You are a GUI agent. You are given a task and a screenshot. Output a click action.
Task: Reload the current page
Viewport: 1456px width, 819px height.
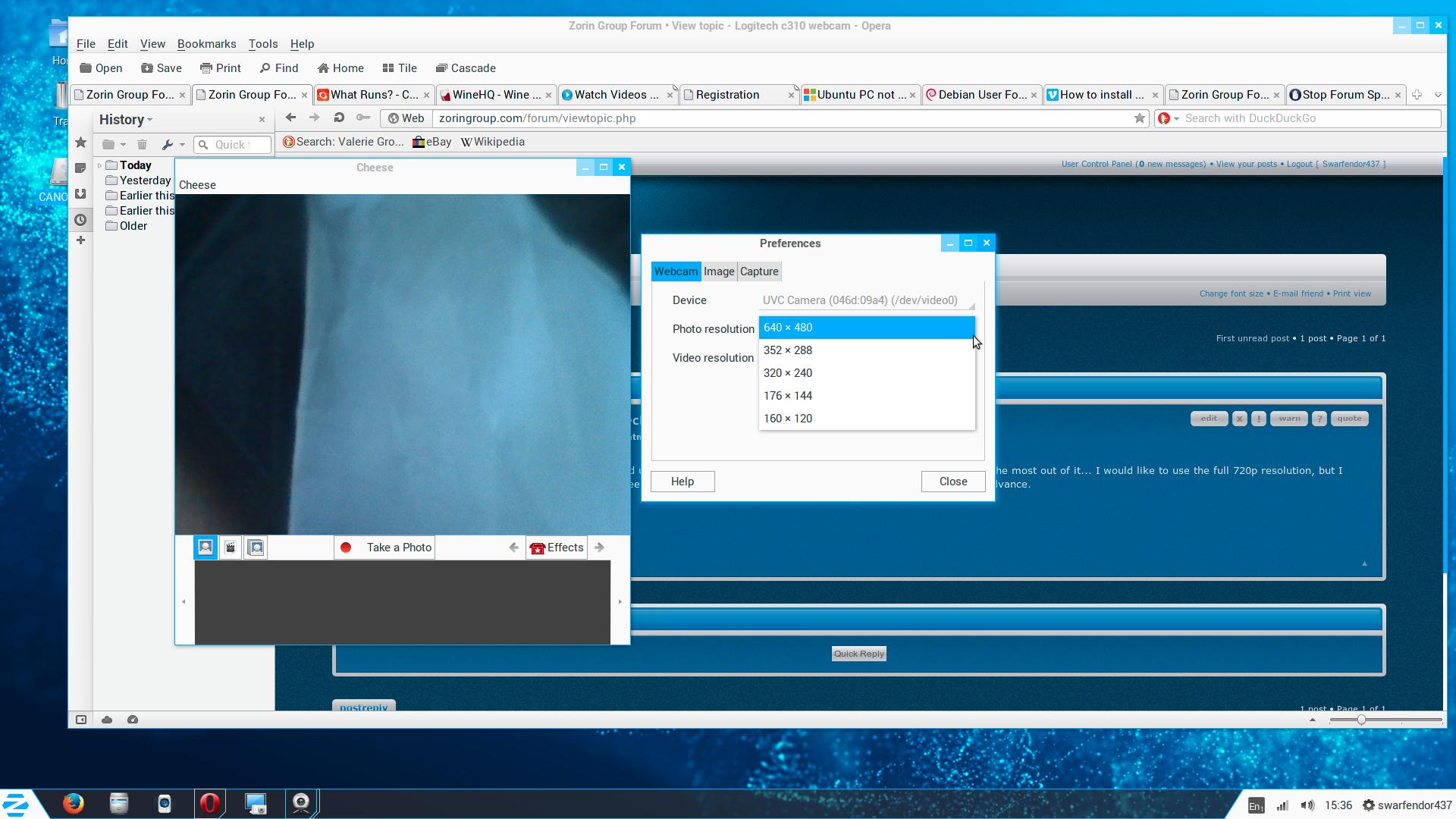click(339, 118)
